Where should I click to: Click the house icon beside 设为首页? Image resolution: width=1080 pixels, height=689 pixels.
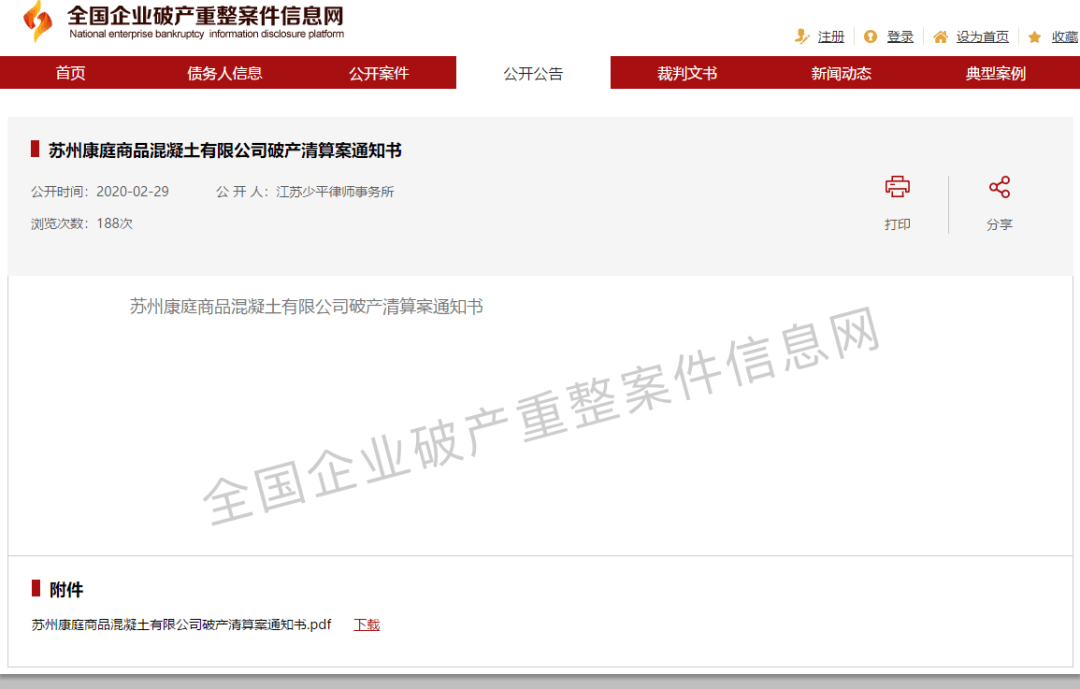tap(940, 37)
